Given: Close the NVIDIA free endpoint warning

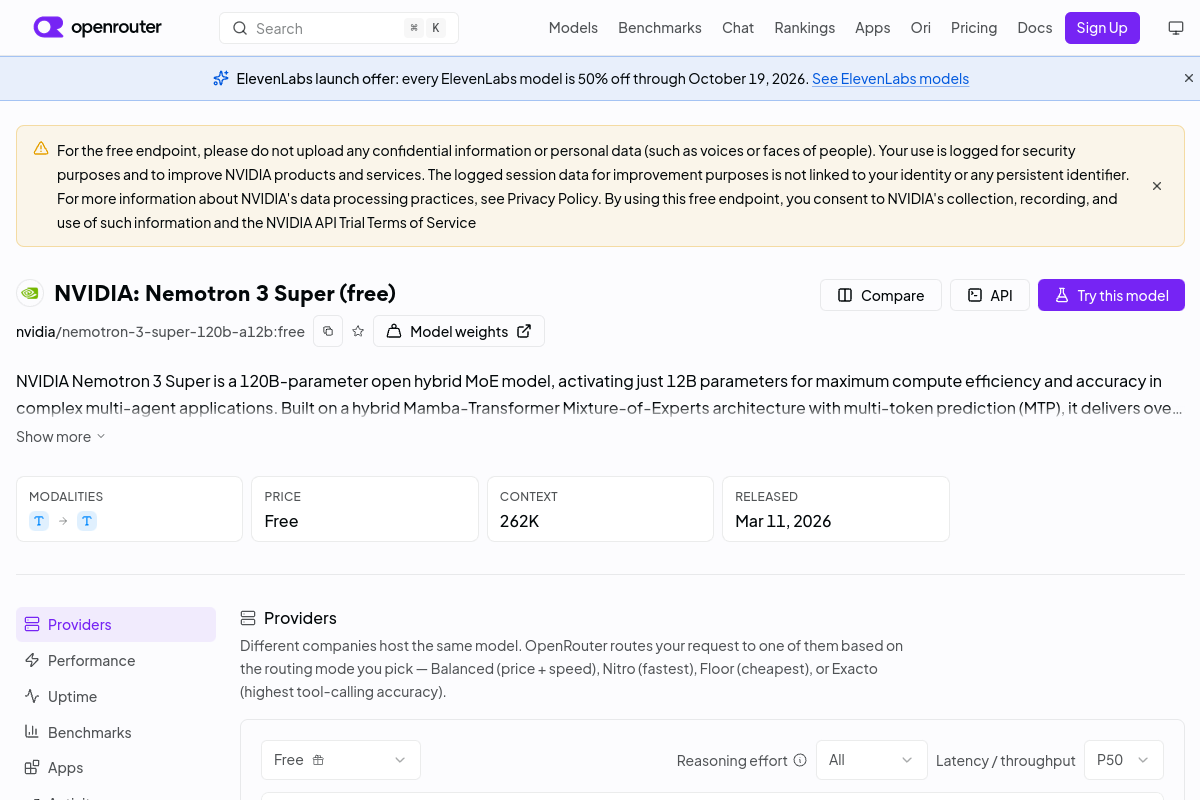Looking at the screenshot, I should (x=1157, y=186).
